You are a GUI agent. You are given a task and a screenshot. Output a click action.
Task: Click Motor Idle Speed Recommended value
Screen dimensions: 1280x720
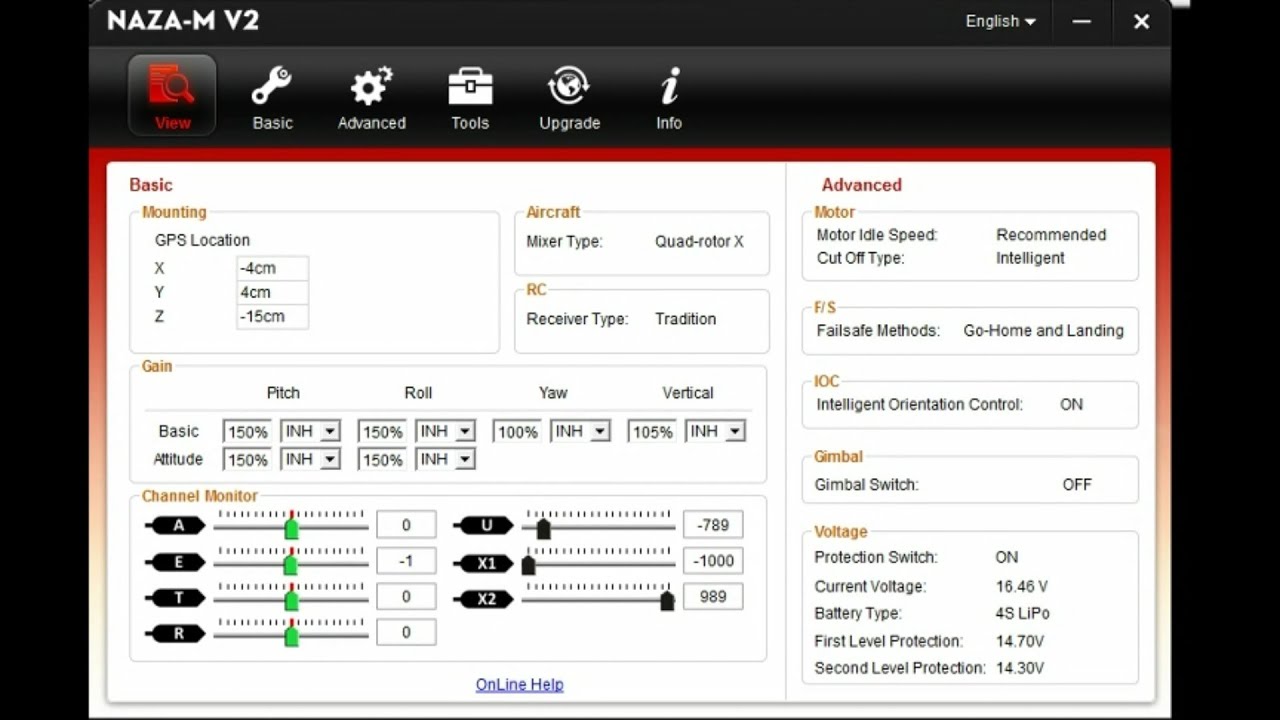click(x=1051, y=235)
